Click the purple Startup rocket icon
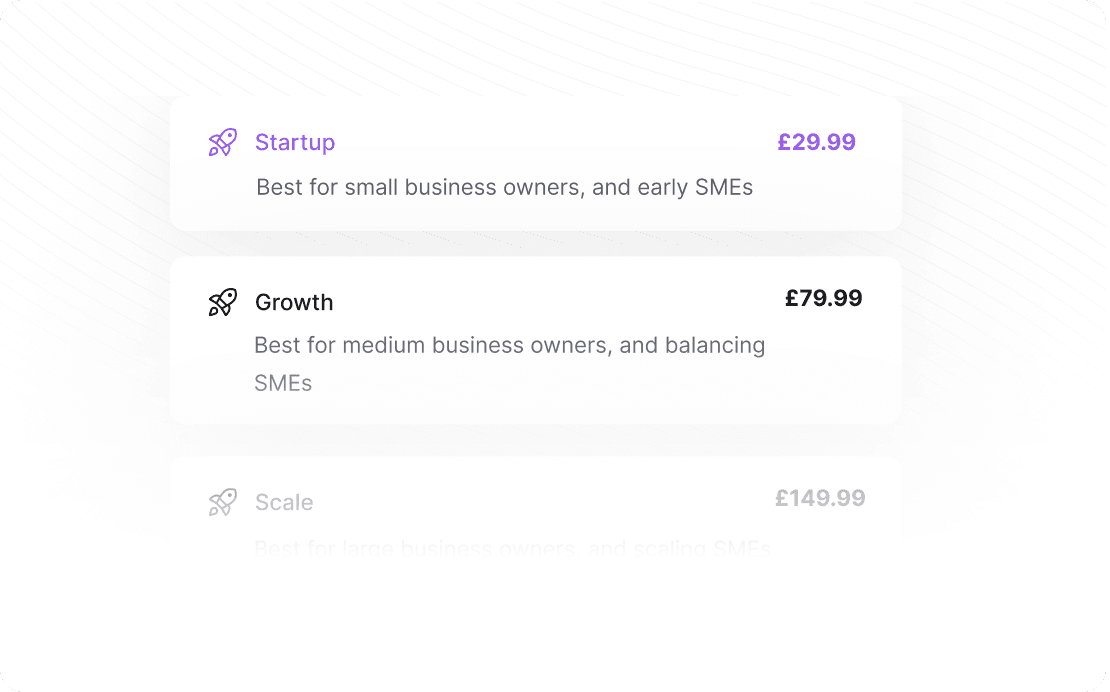 point(222,142)
